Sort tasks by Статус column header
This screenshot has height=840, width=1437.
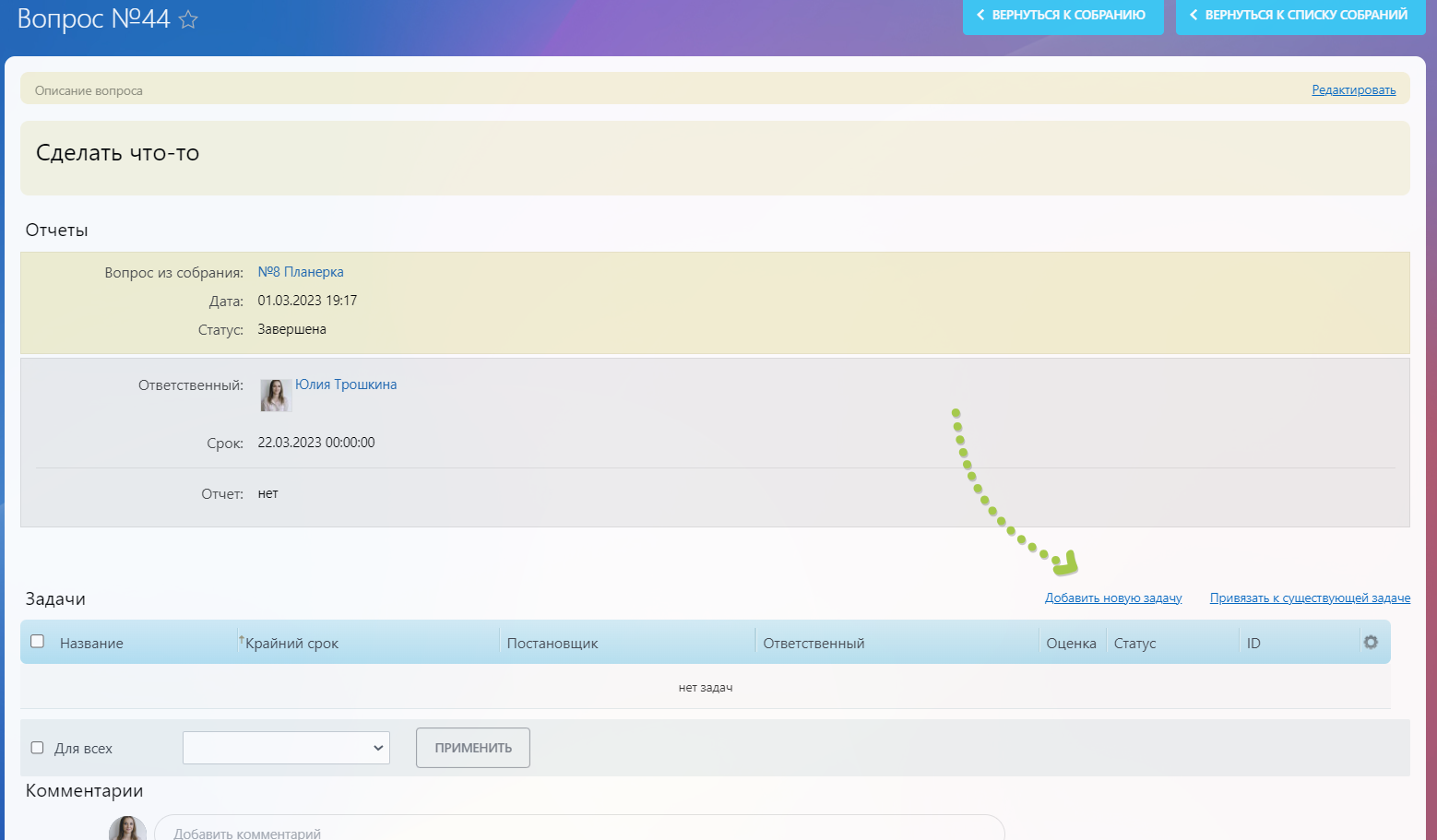pos(1134,644)
